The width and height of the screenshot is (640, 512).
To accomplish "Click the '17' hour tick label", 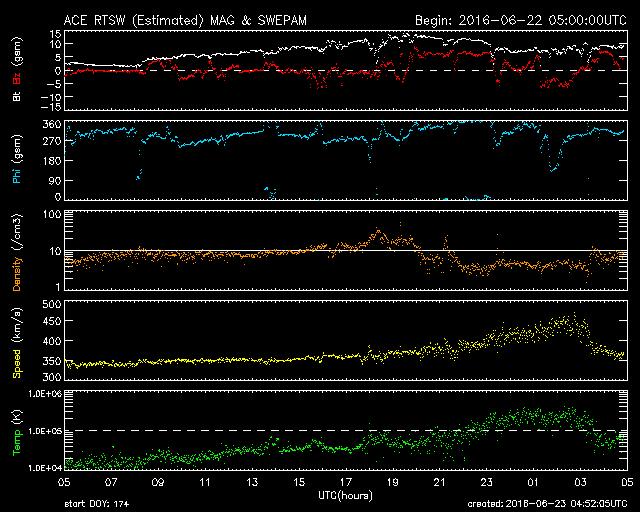I will tap(346, 482).
